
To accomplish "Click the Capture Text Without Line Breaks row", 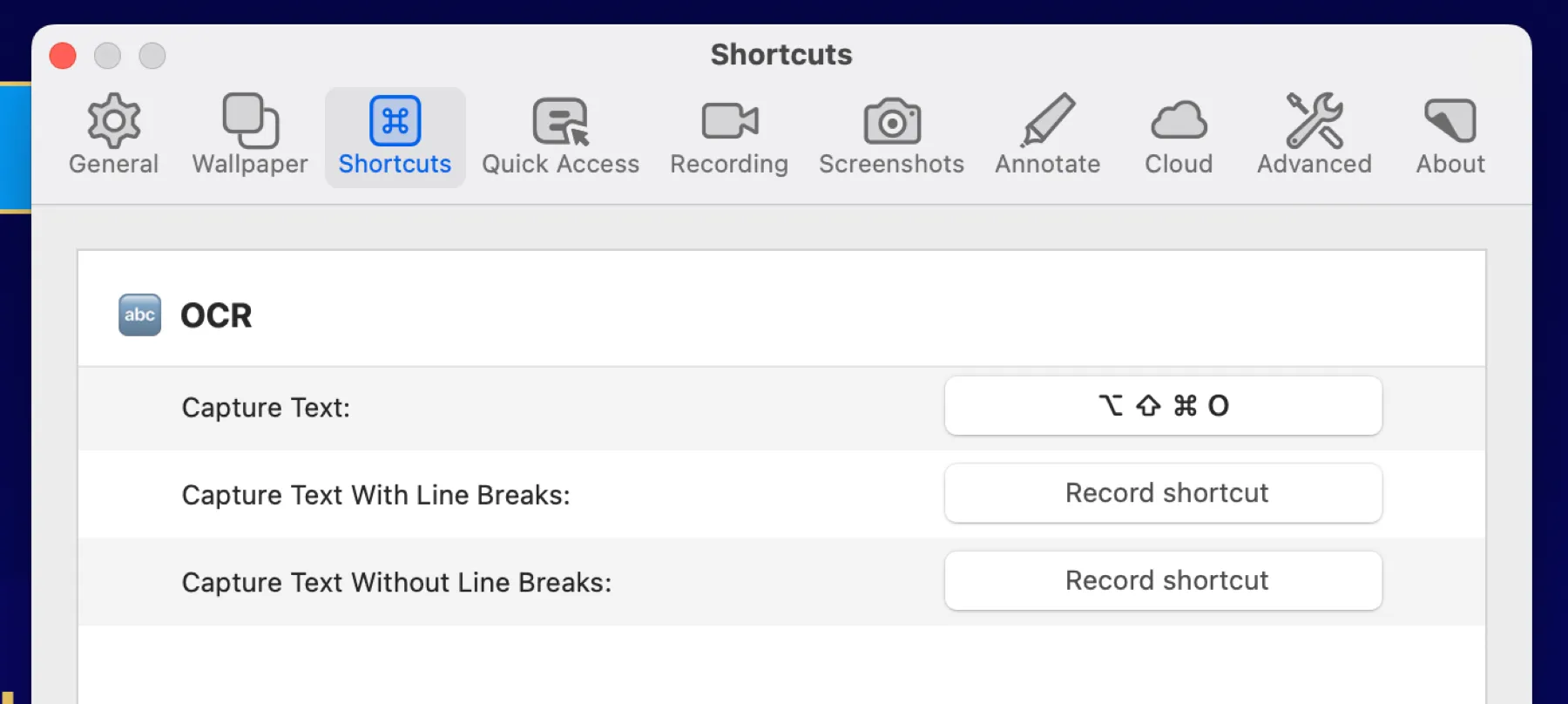I will (395, 582).
